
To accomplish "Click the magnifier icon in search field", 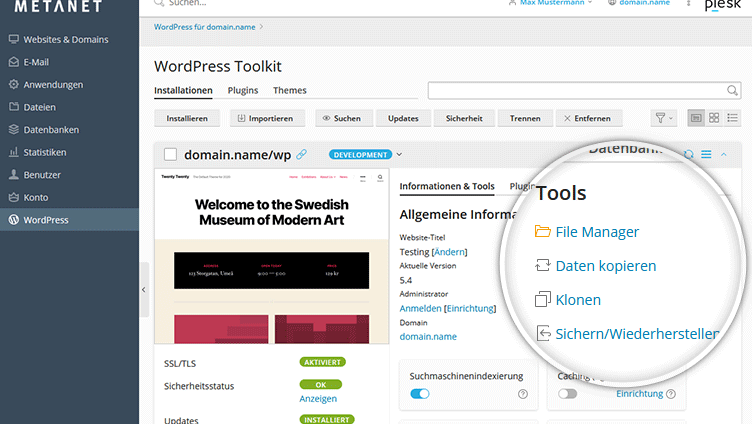I will [732, 90].
